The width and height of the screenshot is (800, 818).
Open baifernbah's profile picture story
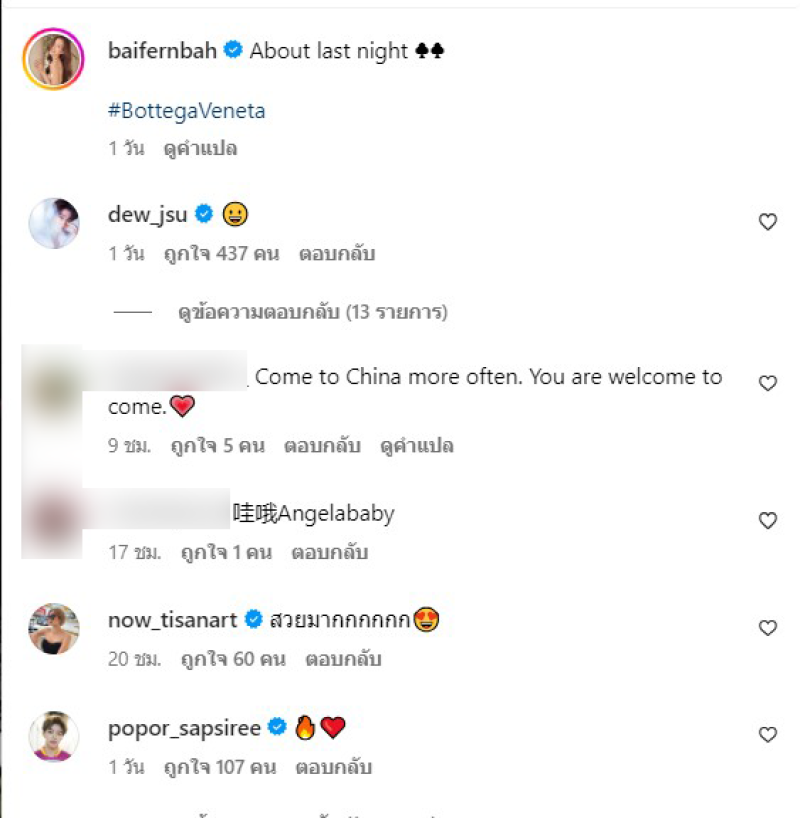(x=53, y=59)
